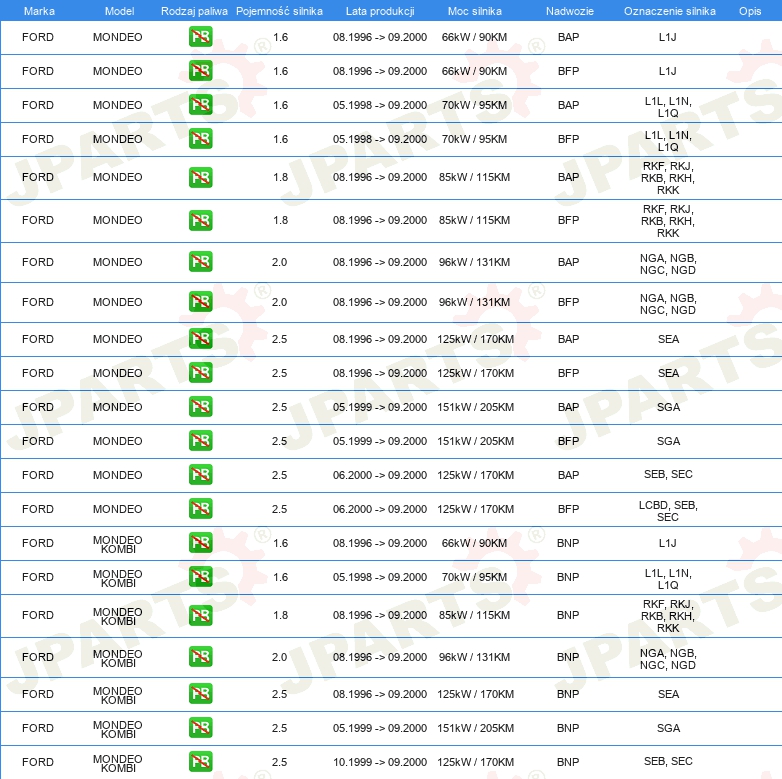Click FORD in first L1J BAP row
Image resolution: width=782 pixels, height=779 pixels.
tap(38, 37)
